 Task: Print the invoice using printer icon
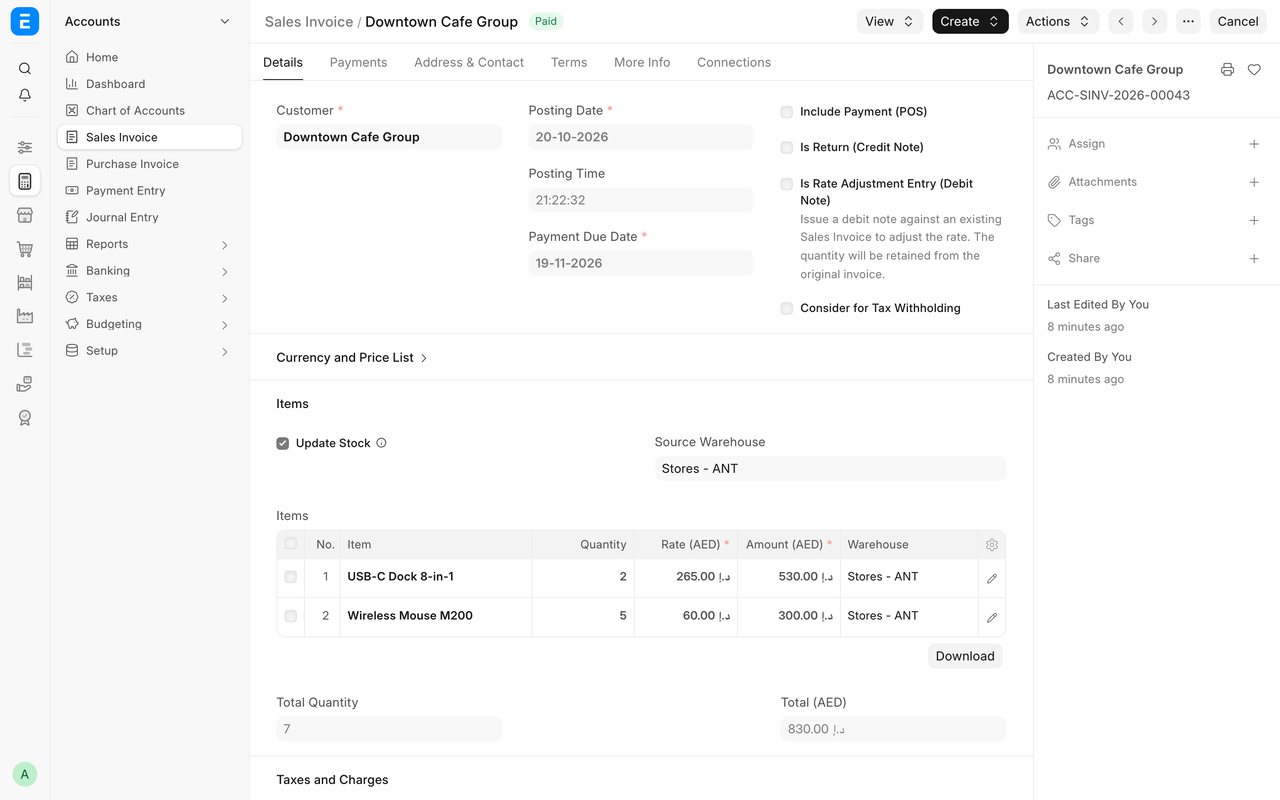pos(1227,69)
